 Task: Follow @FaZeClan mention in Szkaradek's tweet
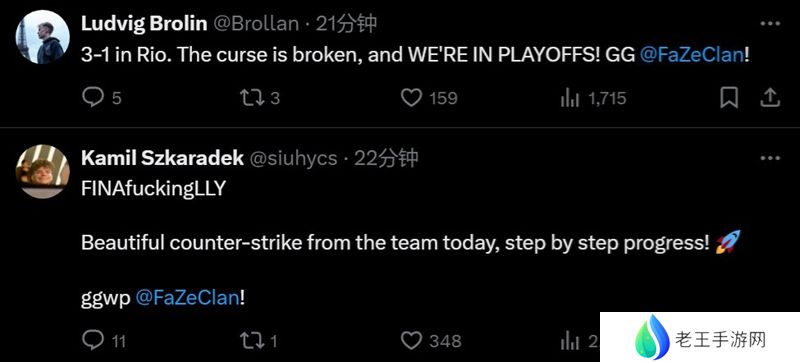click(x=187, y=298)
